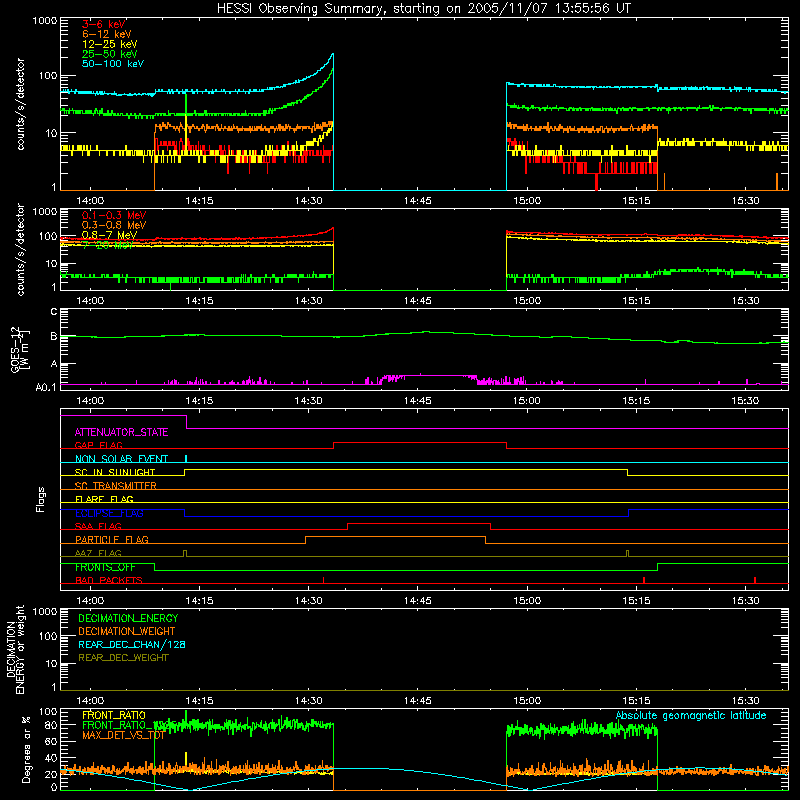The width and height of the screenshot is (800, 800).
Task: Select the SC_TRANSMITTER flag label
Action: pyautogui.click(x=115, y=486)
